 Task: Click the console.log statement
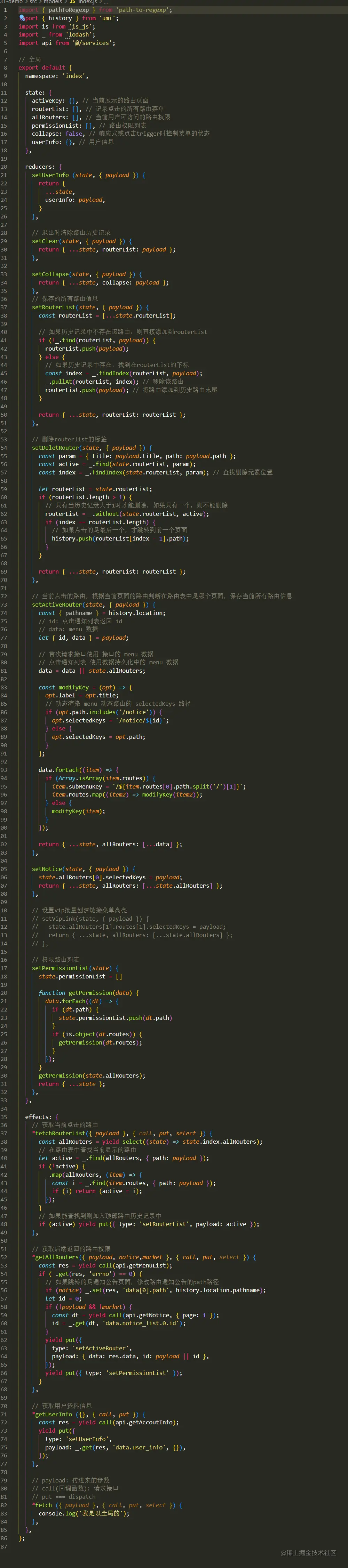pos(84,1513)
